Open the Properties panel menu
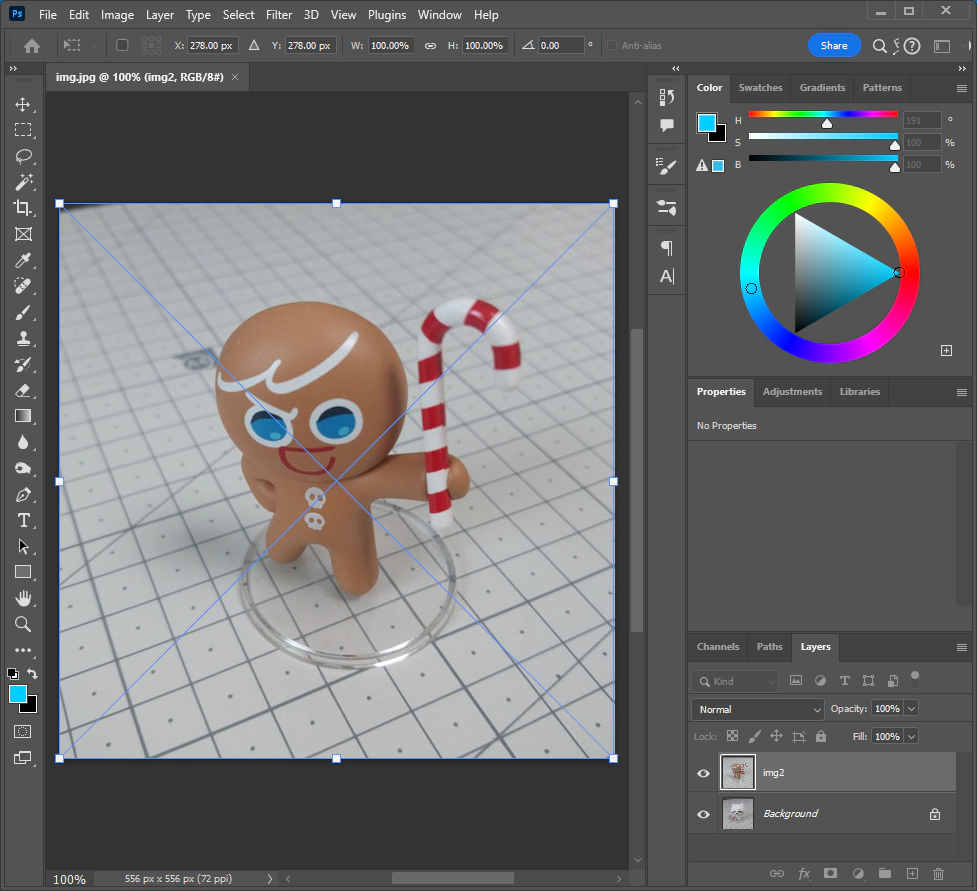977x891 pixels. pos(962,392)
